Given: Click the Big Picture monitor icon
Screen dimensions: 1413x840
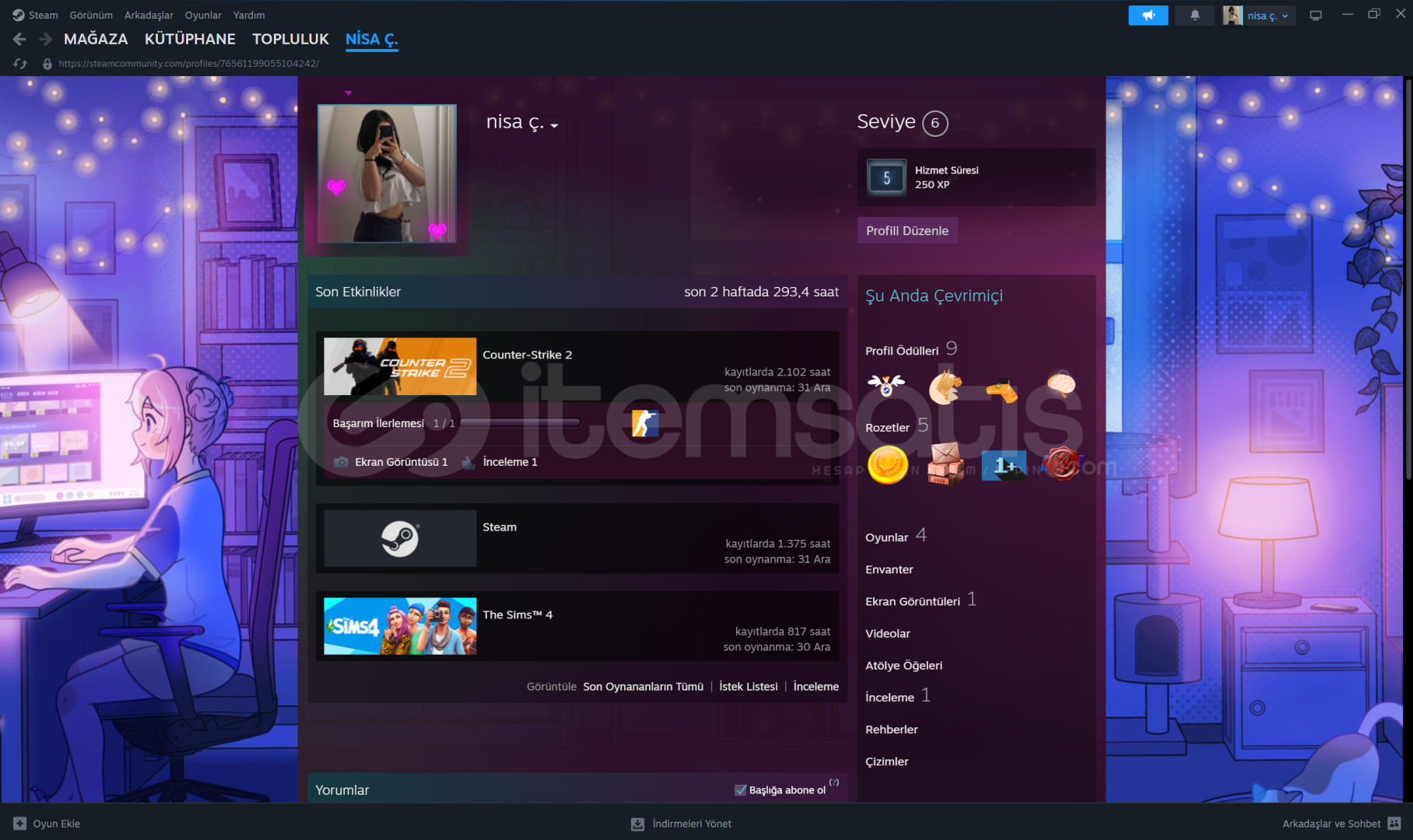Looking at the screenshot, I should coord(1316,15).
